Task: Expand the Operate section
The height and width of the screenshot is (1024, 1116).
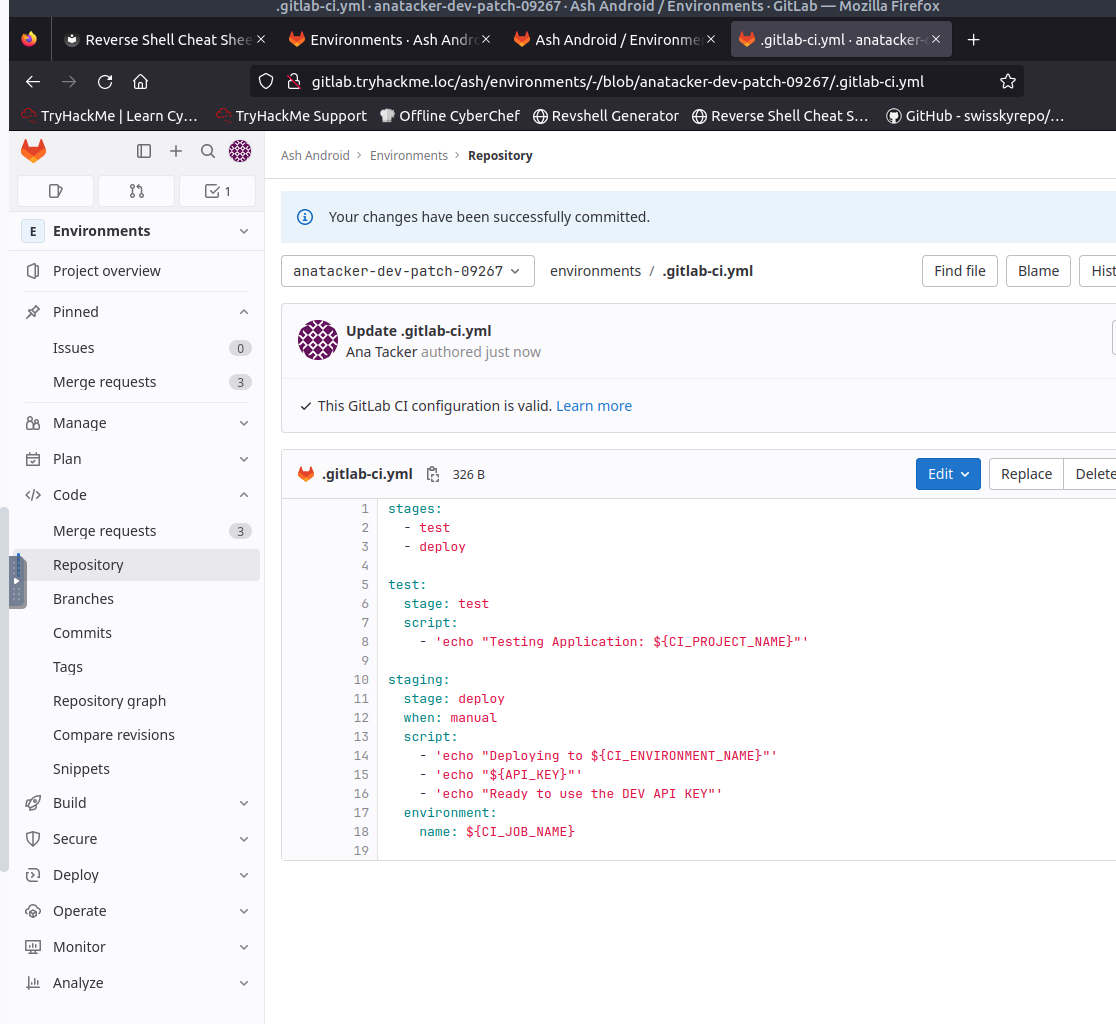Action: click(x=244, y=911)
